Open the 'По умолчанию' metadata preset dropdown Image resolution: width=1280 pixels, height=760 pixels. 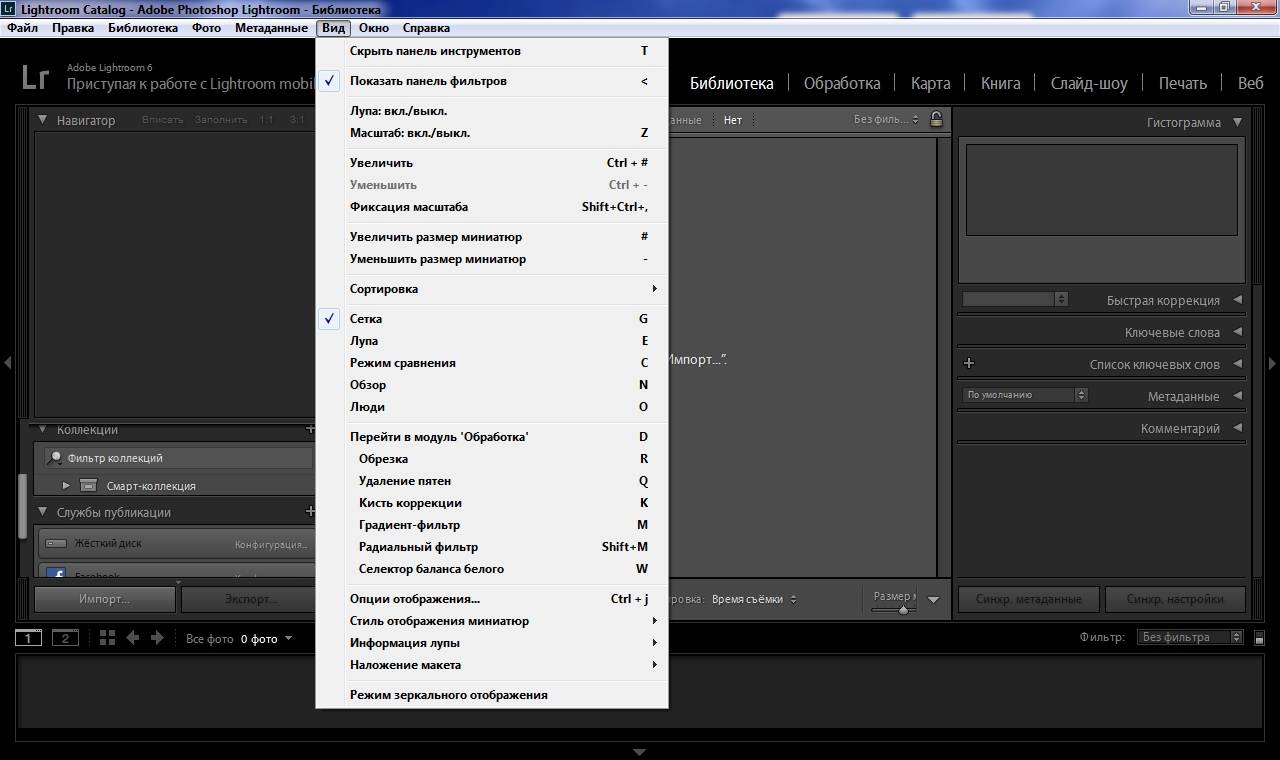tap(1025, 395)
